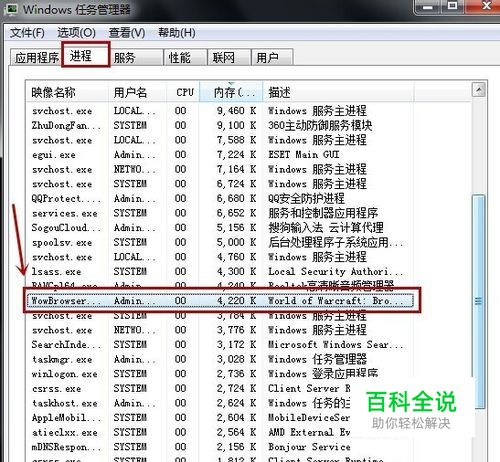The image size is (500, 462).
Task: Maximize the Task Manager window
Action: [452, 7]
